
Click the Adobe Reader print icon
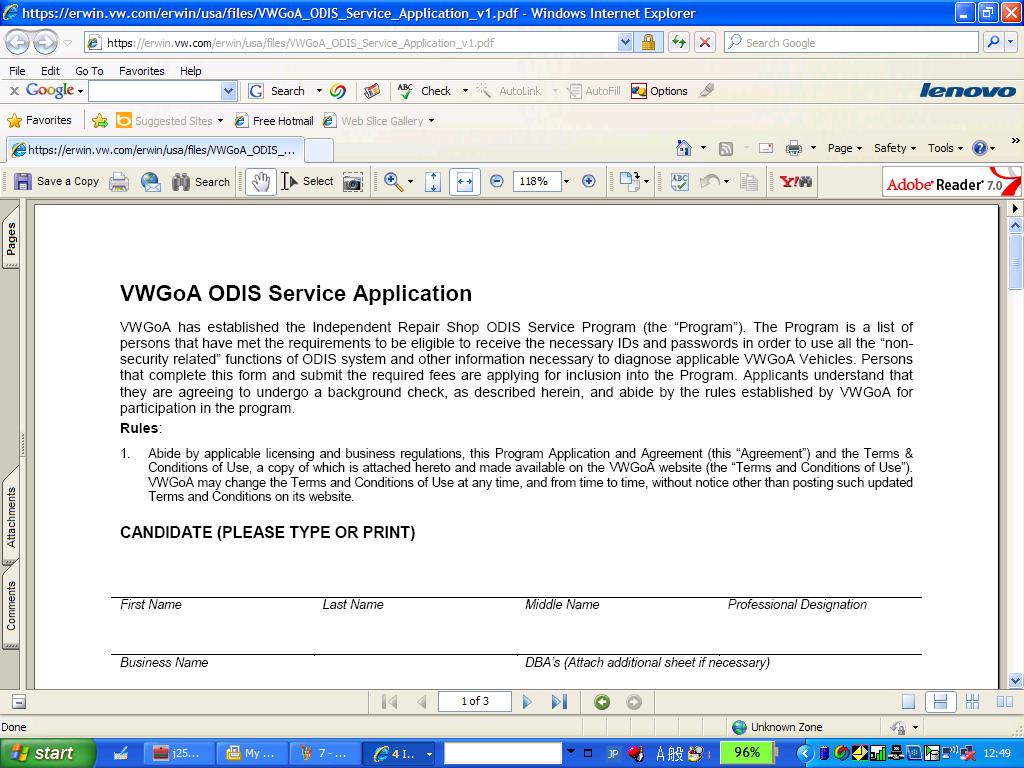[x=119, y=182]
